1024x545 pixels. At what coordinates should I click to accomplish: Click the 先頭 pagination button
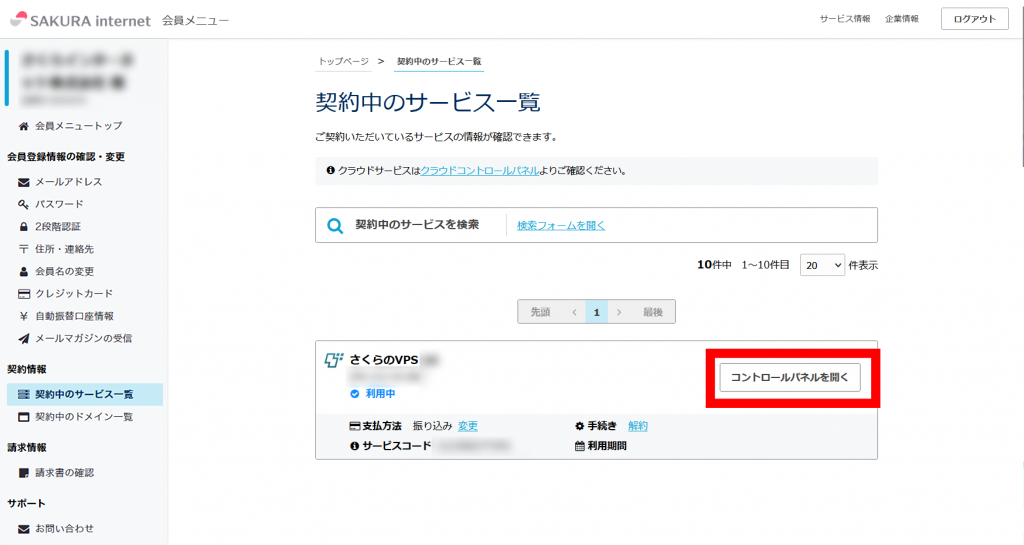540,312
